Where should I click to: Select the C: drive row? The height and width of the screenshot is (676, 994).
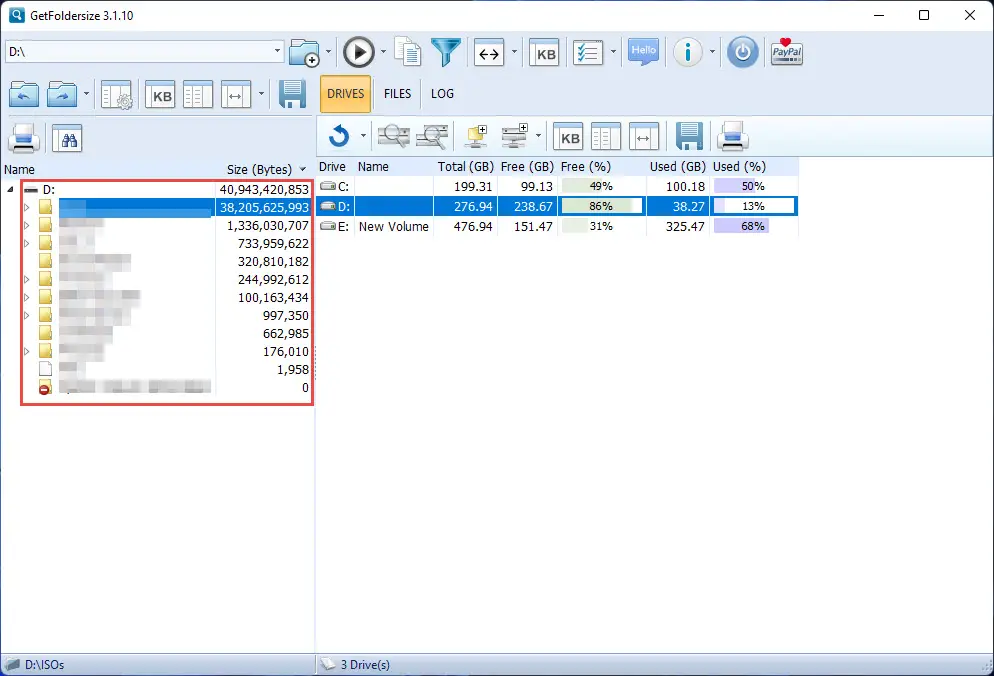(557, 186)
